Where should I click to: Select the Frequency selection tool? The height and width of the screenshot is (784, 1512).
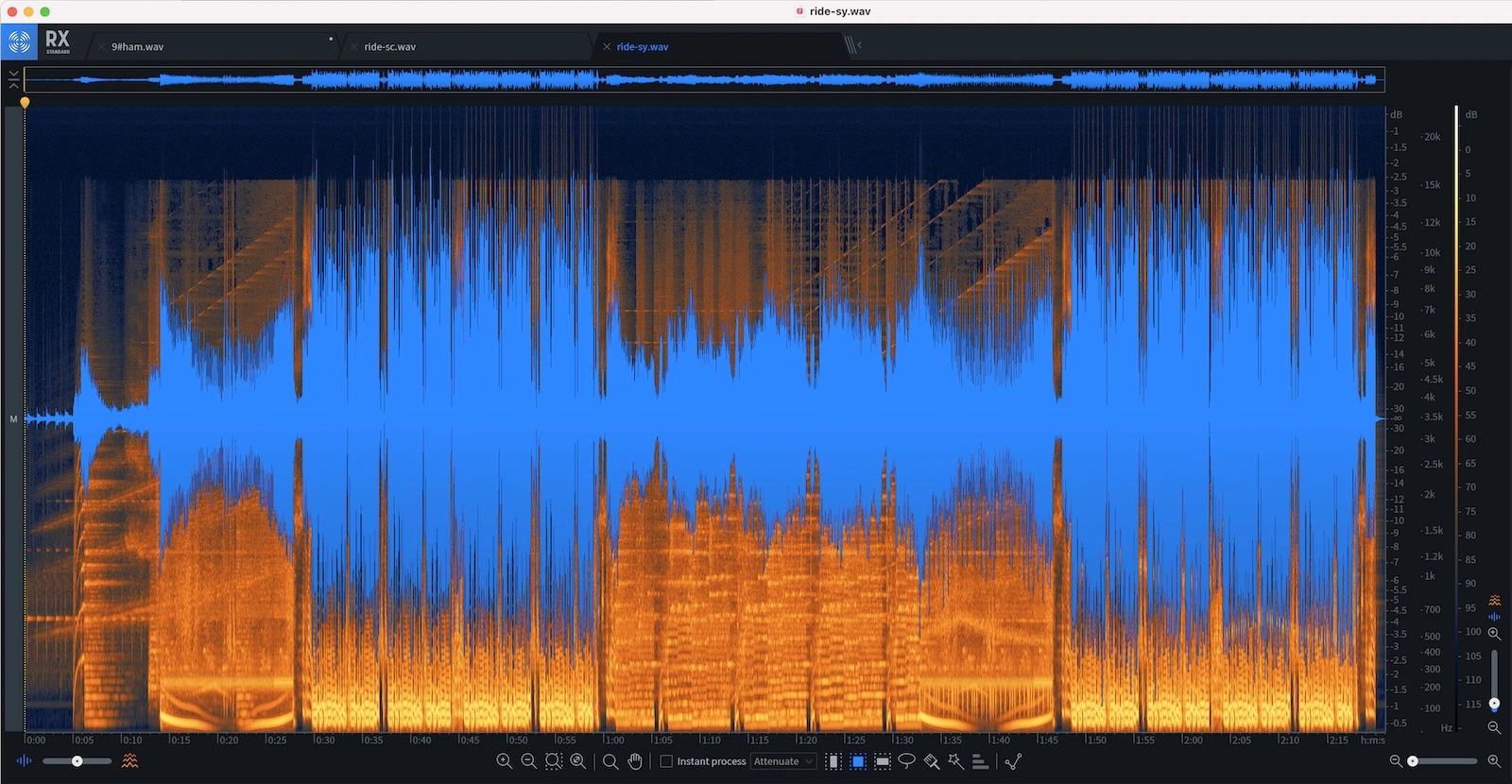tap(883, 761)
